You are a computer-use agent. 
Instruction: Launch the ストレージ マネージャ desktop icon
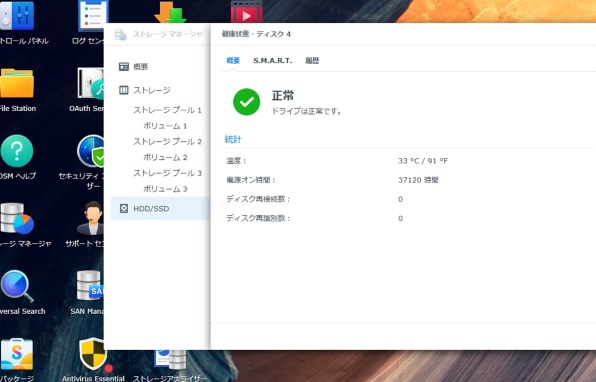tap(17, 219)
